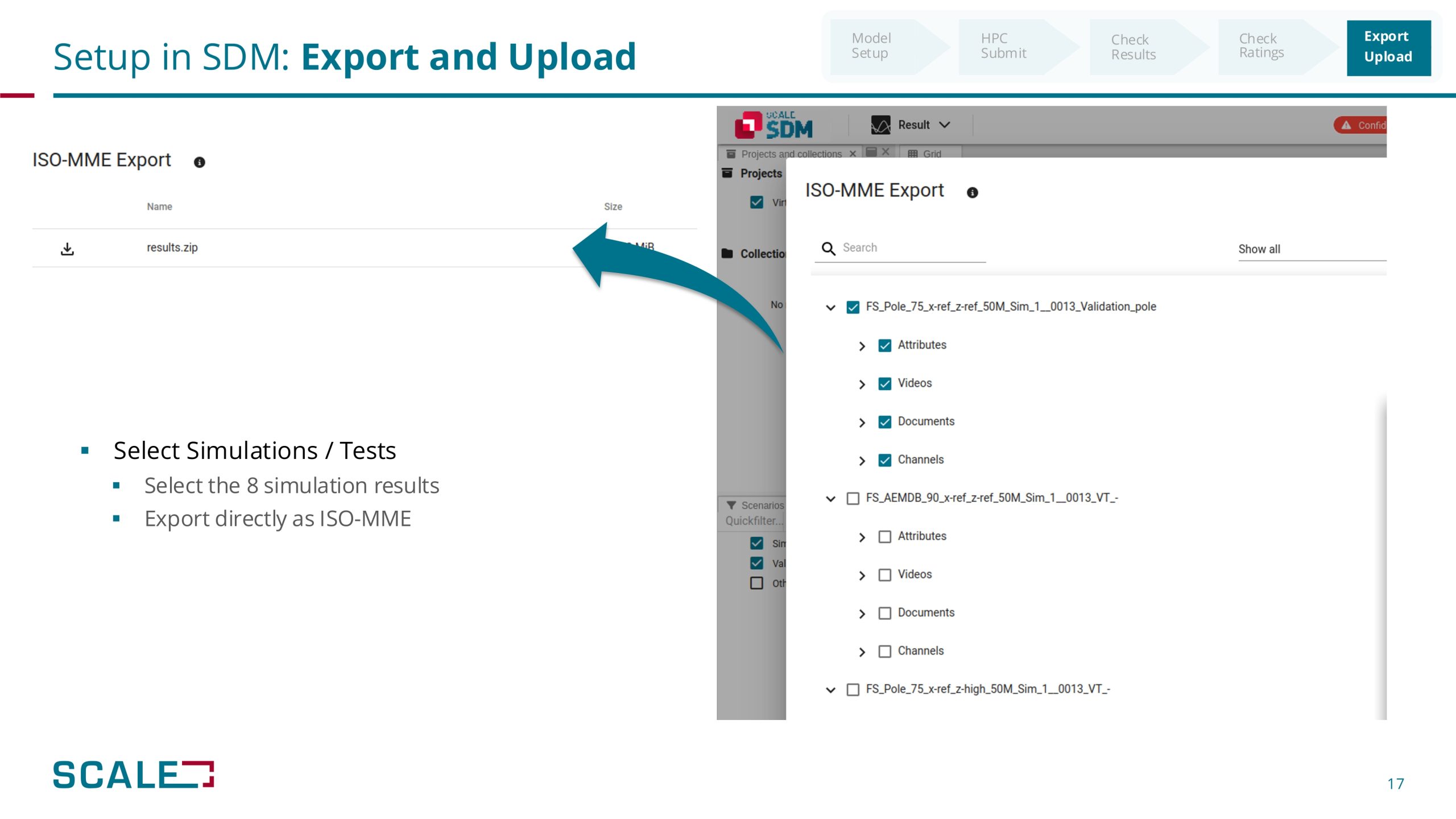Uncheck Channels under the Validation_pole simulation
This screenshot has height=819, width=1456.
[884, 460]
